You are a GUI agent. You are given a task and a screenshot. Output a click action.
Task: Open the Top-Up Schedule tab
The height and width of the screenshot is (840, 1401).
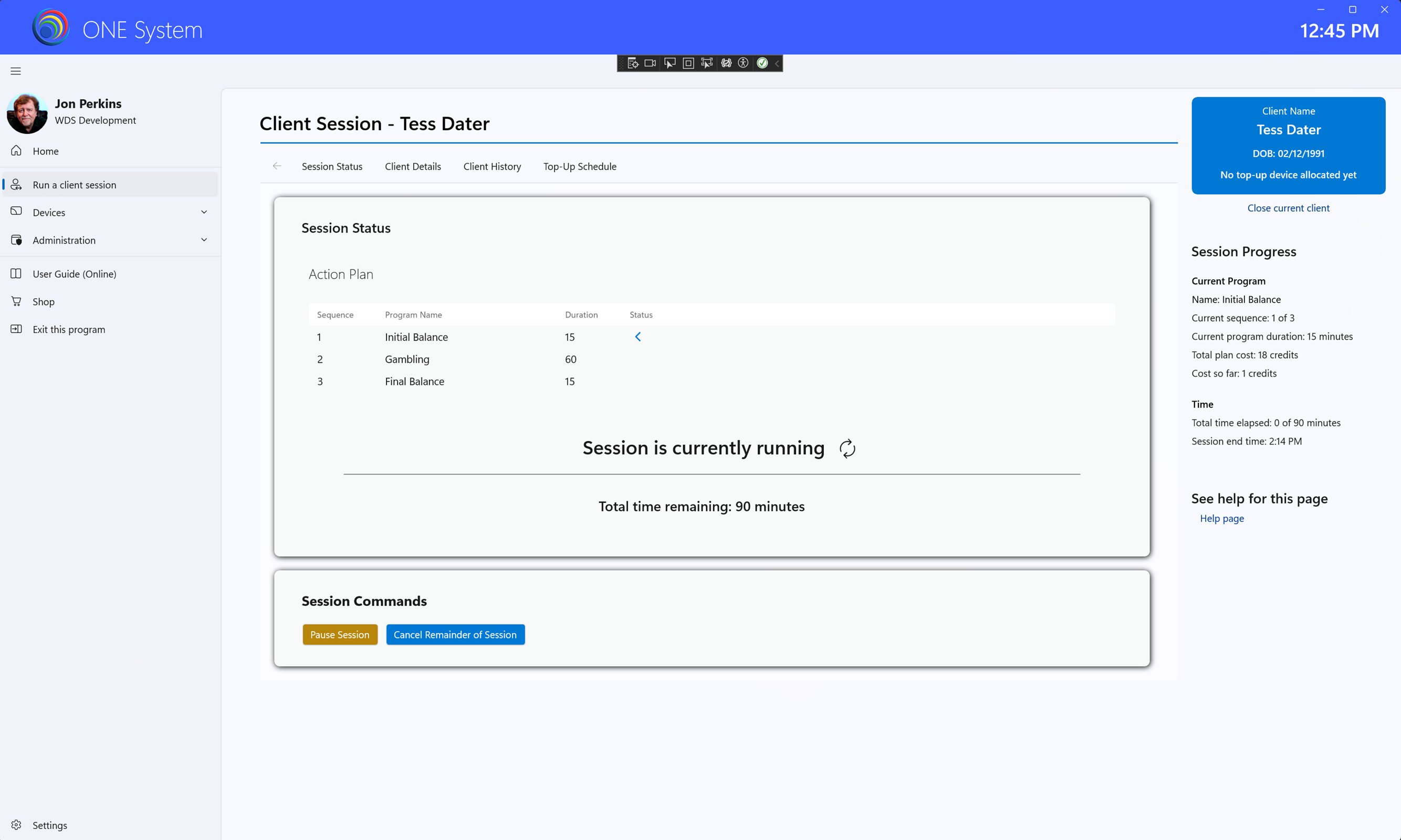coord(580,166)
